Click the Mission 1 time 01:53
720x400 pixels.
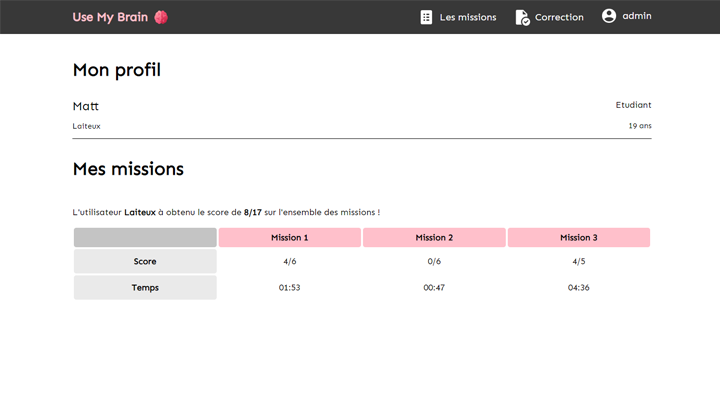pyautogui.click(x=290, y=287)
